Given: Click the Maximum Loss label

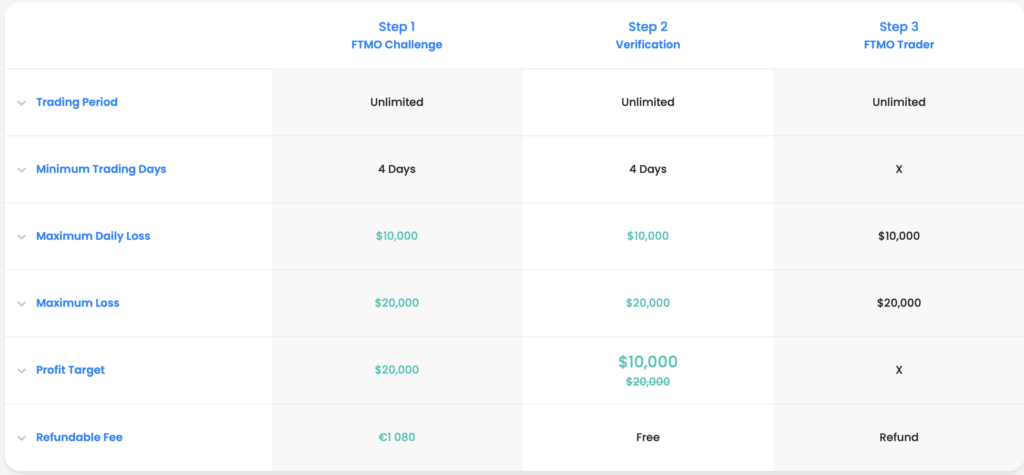Looking at the screenshot, I should (x=78, y=303).
